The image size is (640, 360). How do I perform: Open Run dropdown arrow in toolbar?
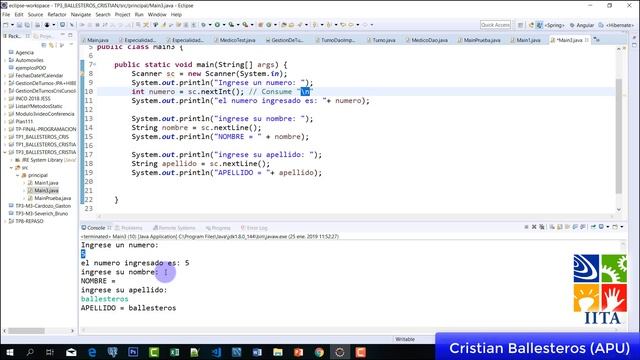pos(224,25)
